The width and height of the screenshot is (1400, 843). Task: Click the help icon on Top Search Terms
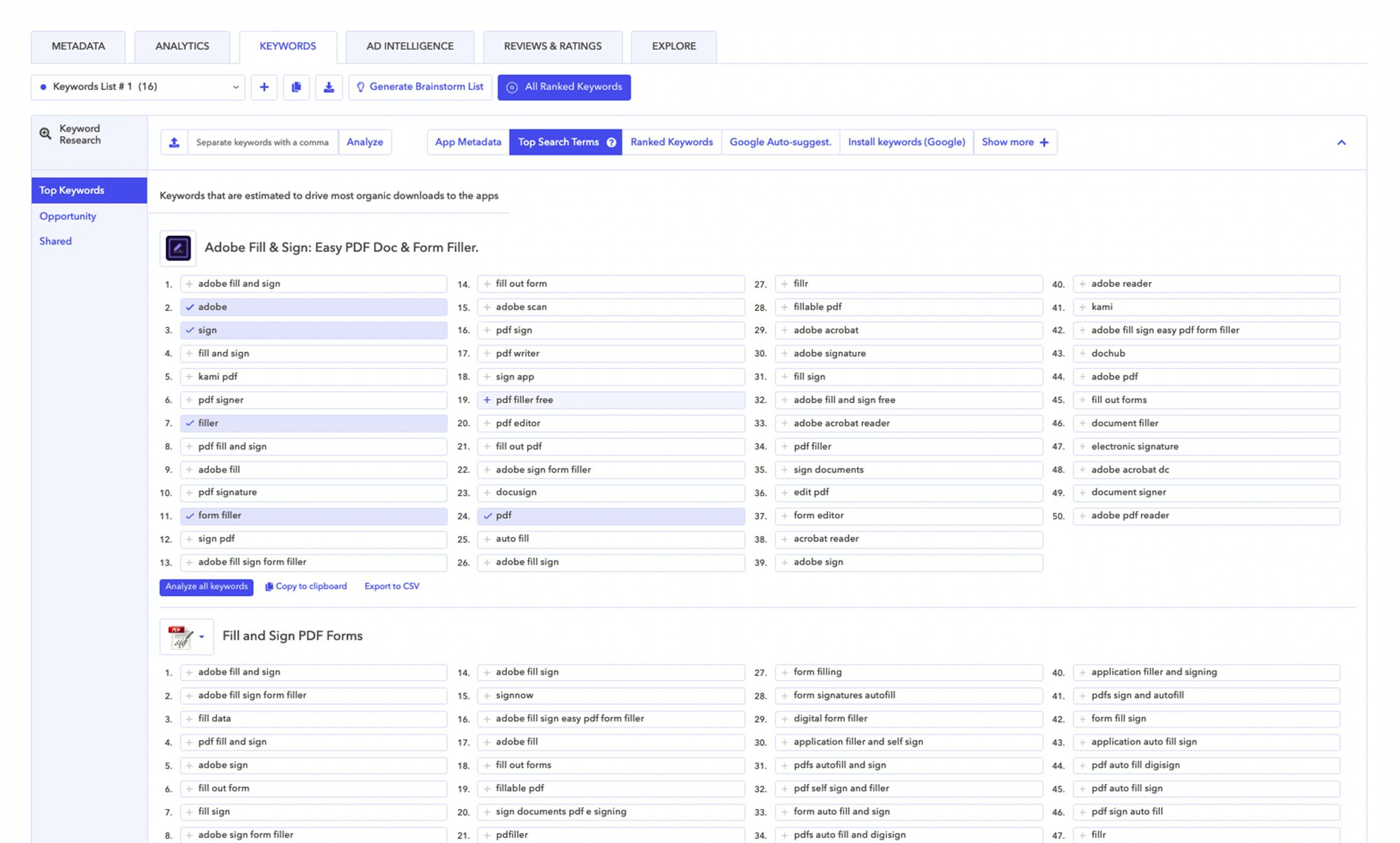611,142
